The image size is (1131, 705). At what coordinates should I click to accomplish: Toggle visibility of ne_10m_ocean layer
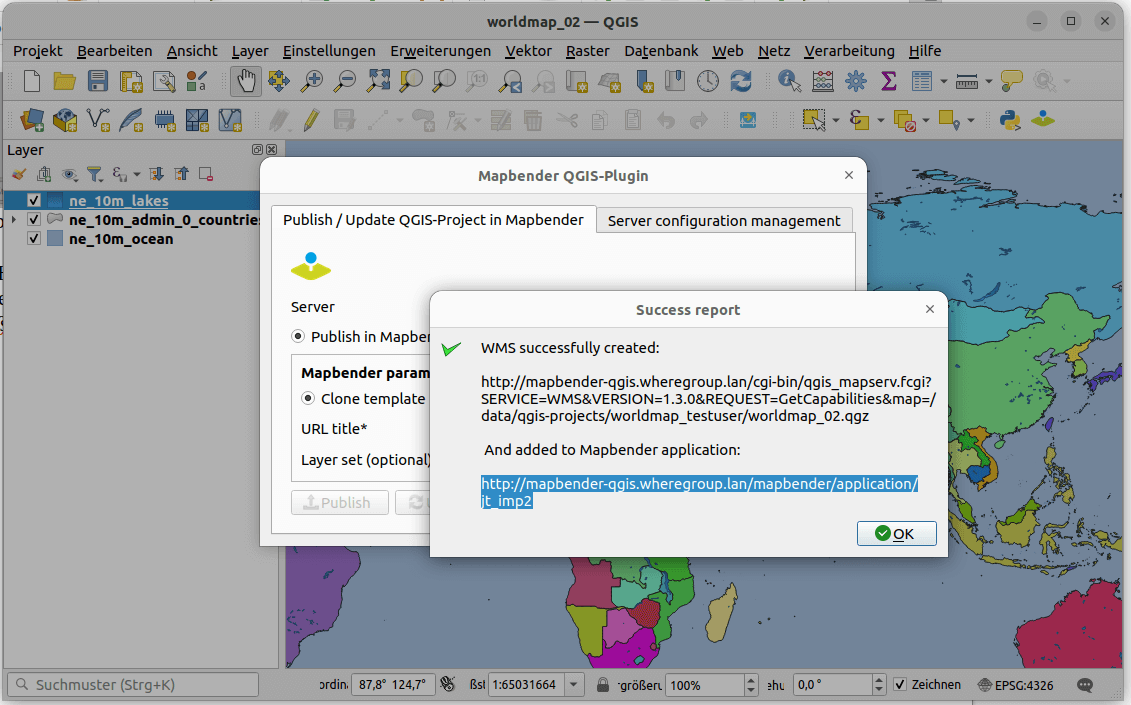pos(34,239)
